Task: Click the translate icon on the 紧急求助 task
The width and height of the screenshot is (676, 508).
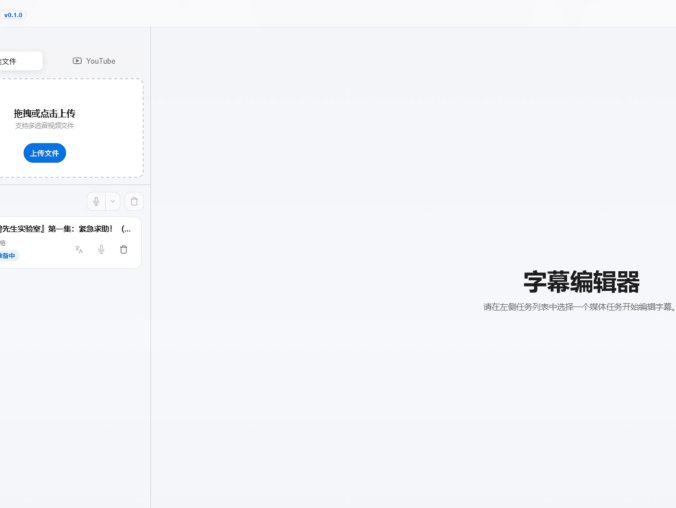Action: pyautogui.click(x=79, y=249)
